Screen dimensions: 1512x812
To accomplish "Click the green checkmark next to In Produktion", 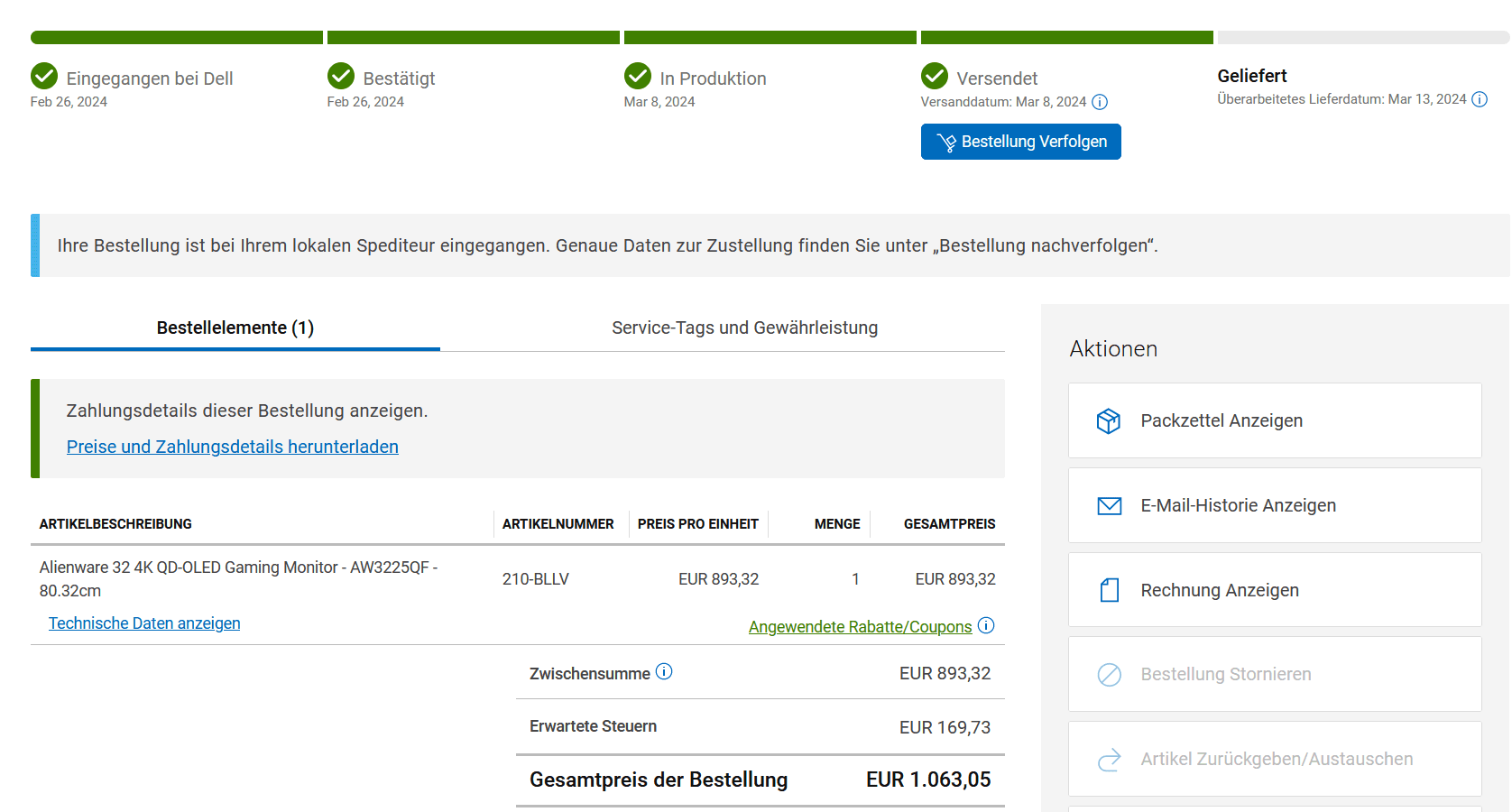I will point(638,76).
